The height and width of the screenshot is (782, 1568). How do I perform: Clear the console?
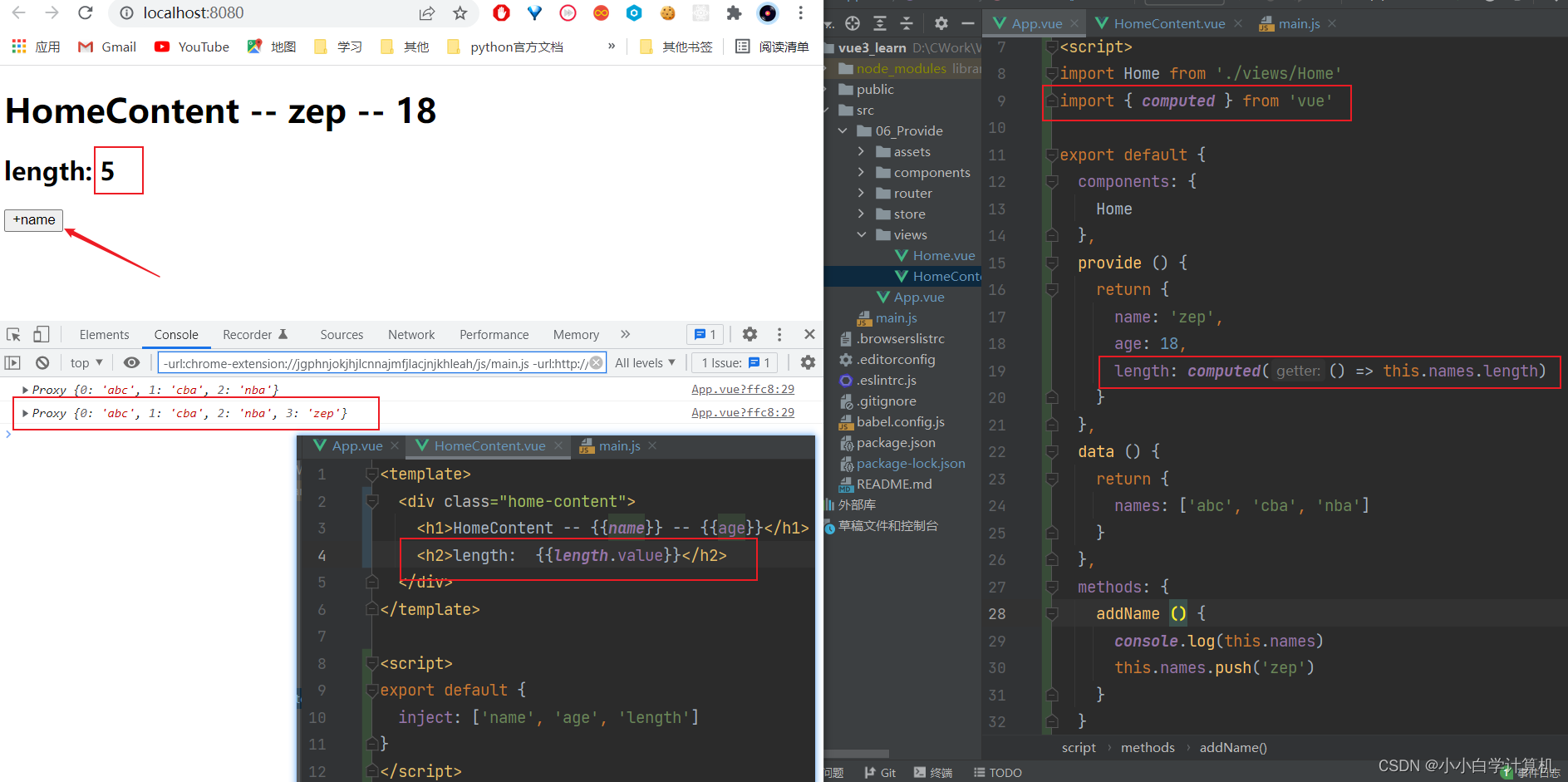click(x=42, y=362)
